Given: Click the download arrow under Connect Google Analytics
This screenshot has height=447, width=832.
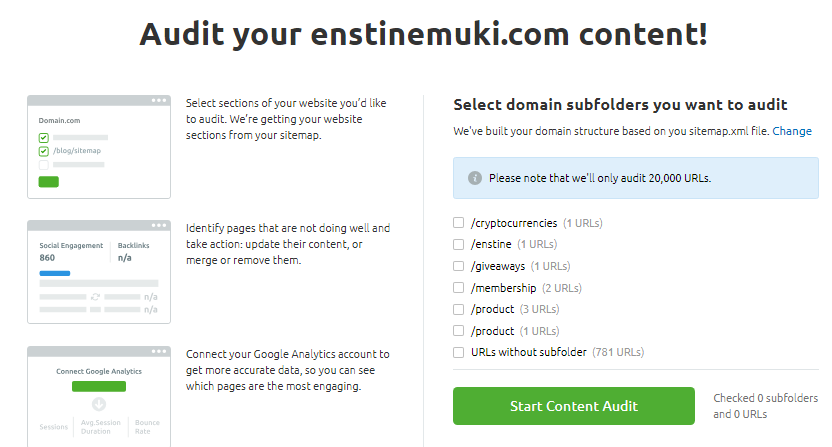Looking at the screenshot, I should (99, 404).
